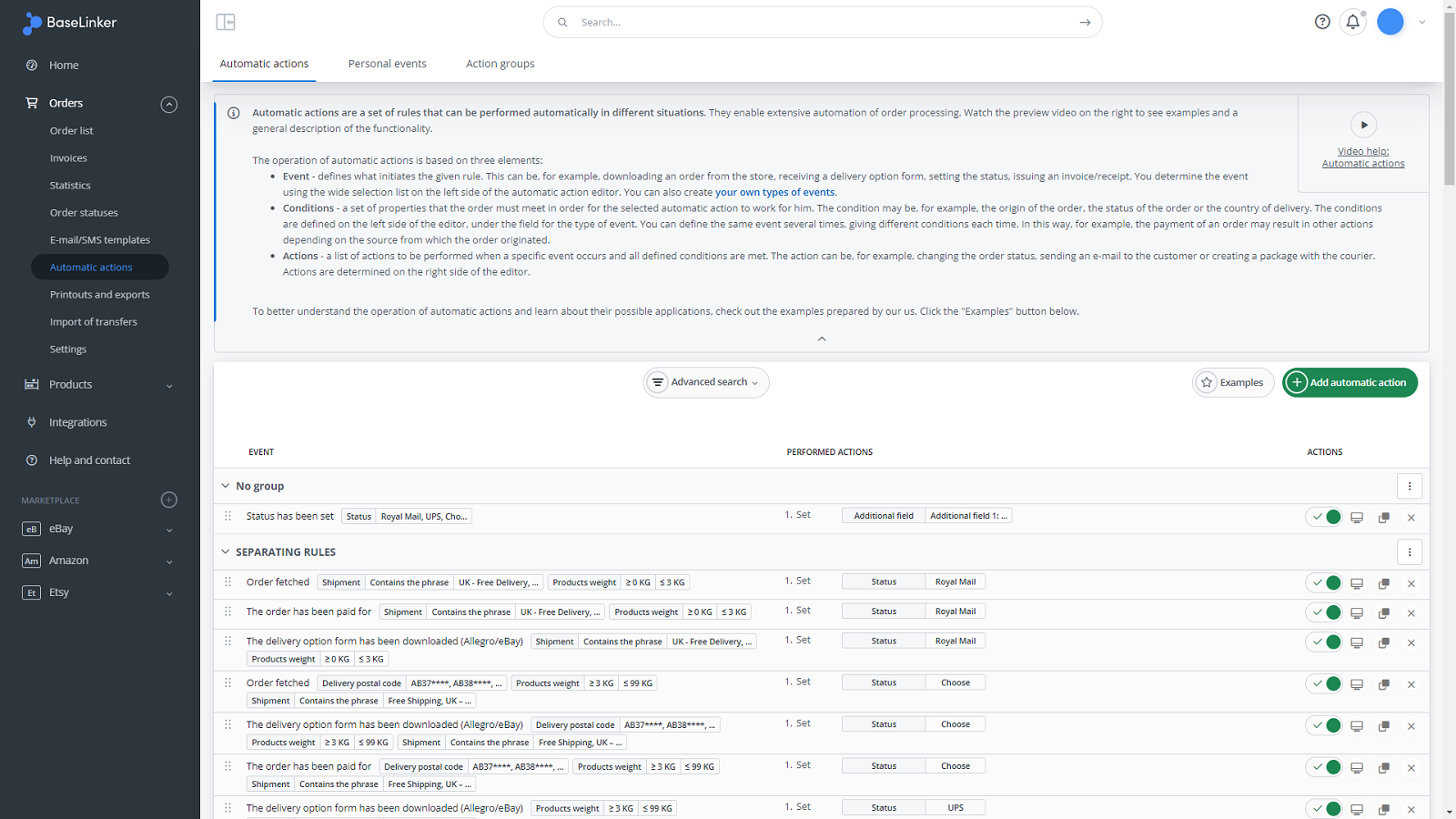This screenshot has height=819, width=1456.
Task: Click the notifications bell icon
Action: [1352, 22]
